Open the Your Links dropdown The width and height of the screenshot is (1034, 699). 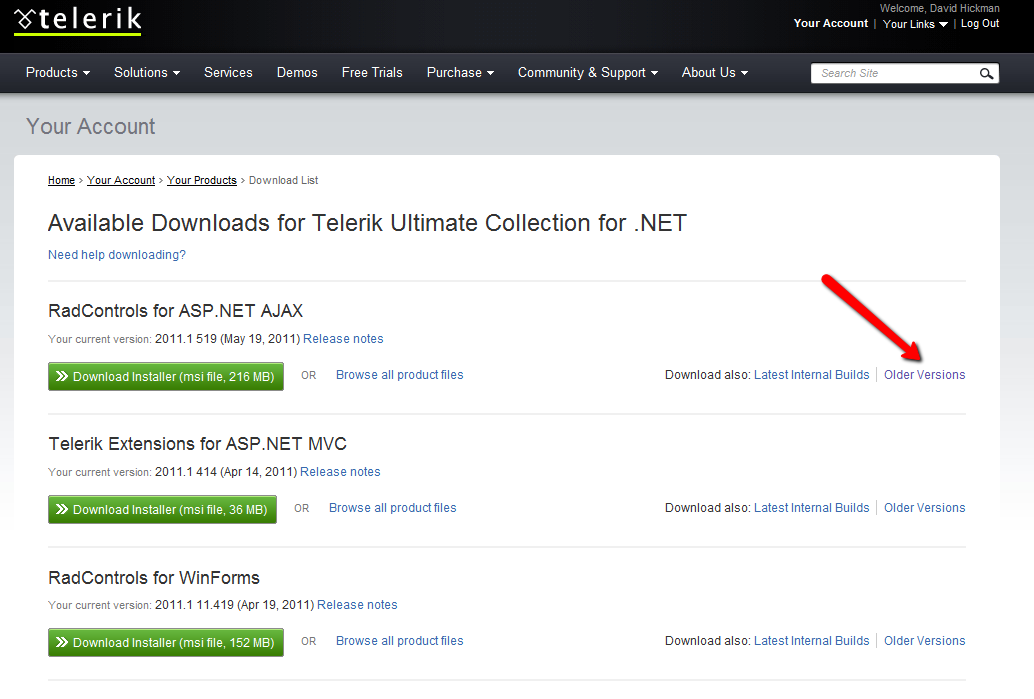point(915,24)
